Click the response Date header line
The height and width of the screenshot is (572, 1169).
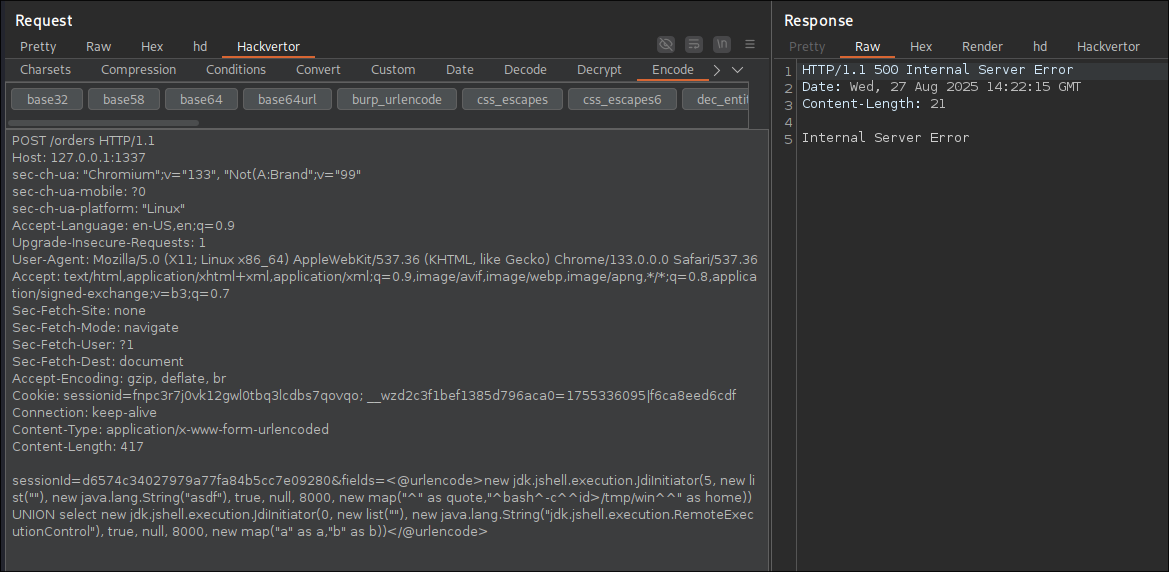click(x=941, y=87)
